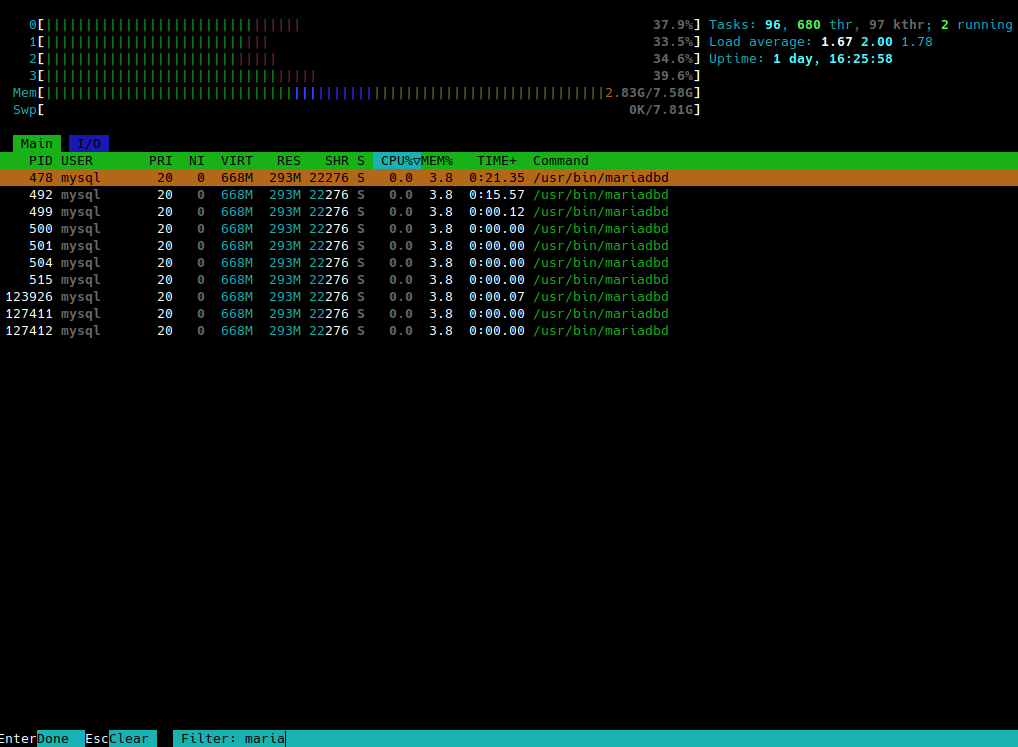Click the Enter Done button
The image size is (1018, 747).
[42, 739]
